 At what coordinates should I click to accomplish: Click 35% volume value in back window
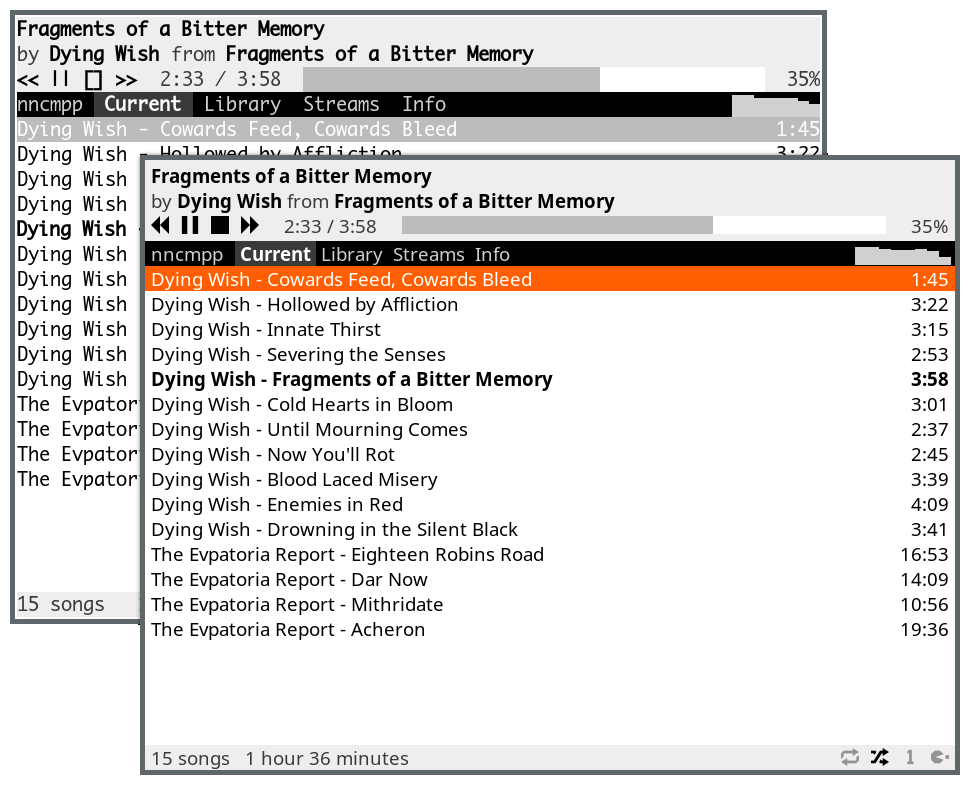click(x=804, y=79)
